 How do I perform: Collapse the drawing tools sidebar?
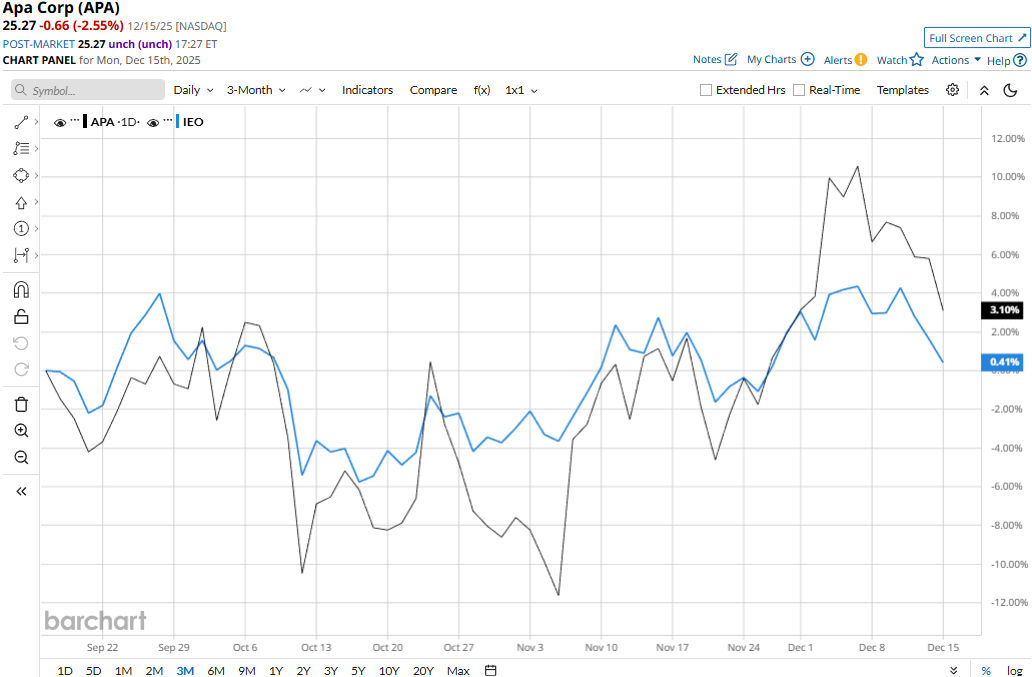(x=21, y=491)
